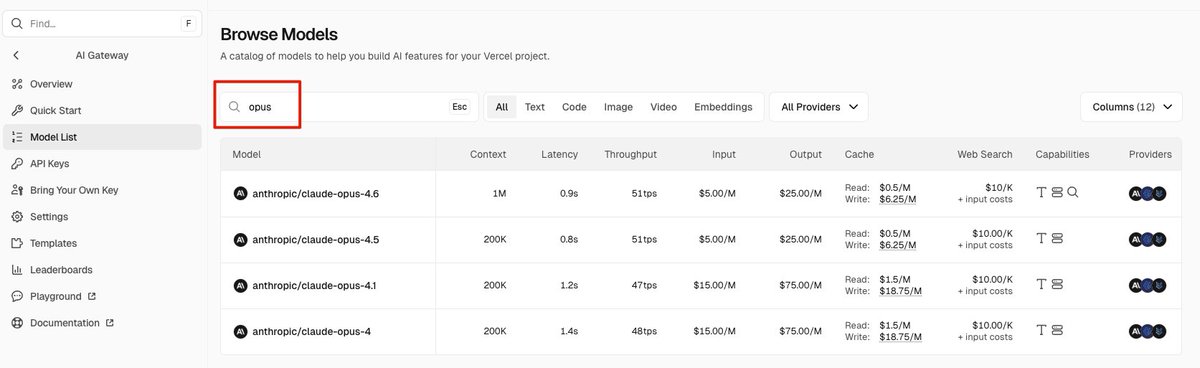Select the Video filter tab
This screenshot has width=1200, height=368.
pos(663,107)
